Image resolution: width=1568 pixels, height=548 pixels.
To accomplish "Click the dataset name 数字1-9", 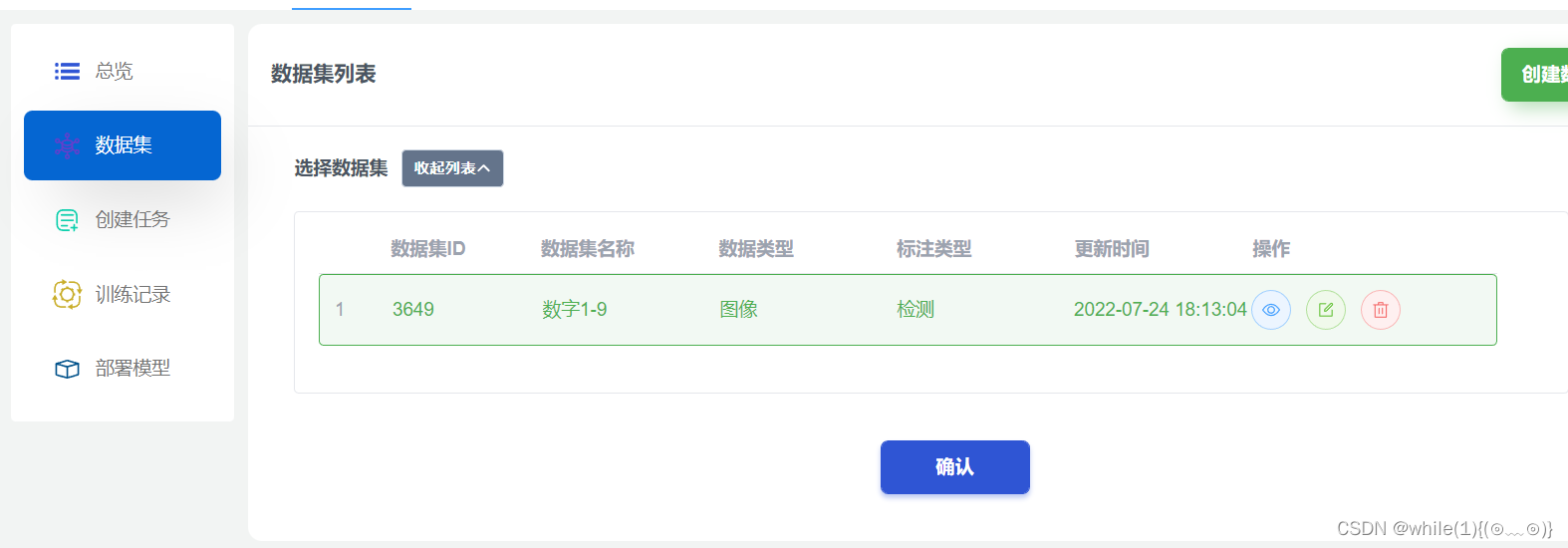I will coord(575,310).
